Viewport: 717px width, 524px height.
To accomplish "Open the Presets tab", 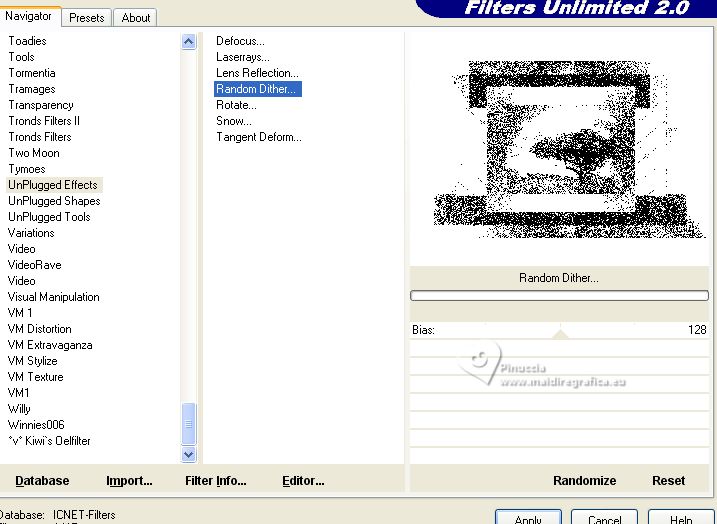I will pyautogui.click(x=86, y=18).
